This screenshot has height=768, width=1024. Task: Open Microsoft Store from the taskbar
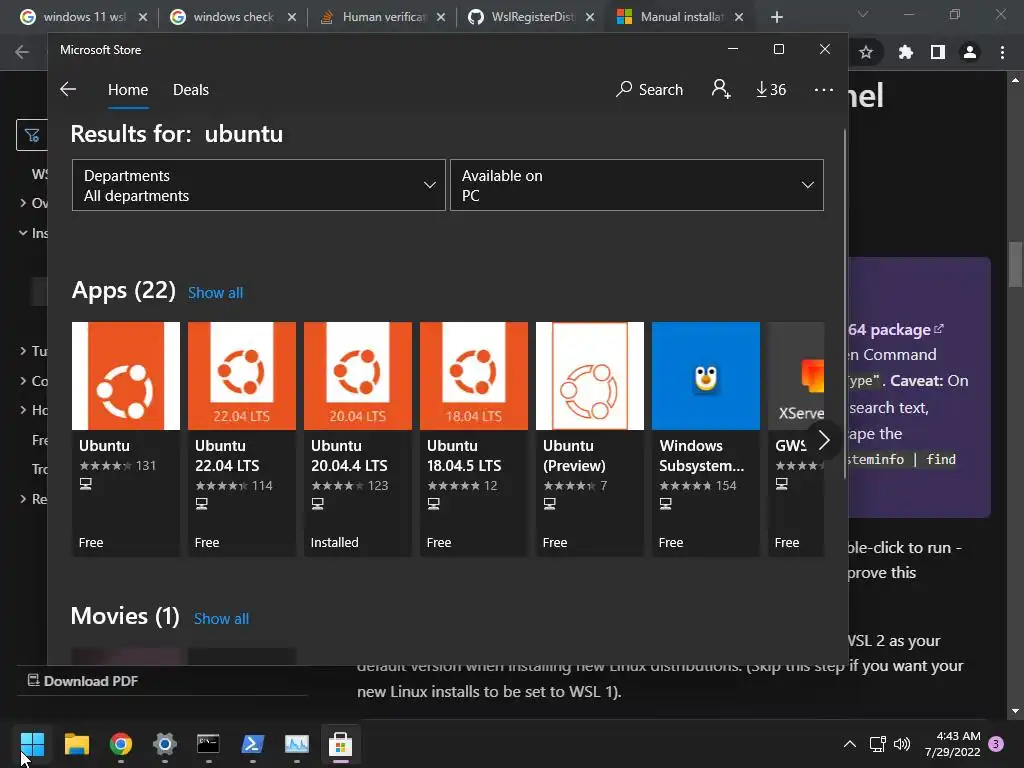(340, 744)
